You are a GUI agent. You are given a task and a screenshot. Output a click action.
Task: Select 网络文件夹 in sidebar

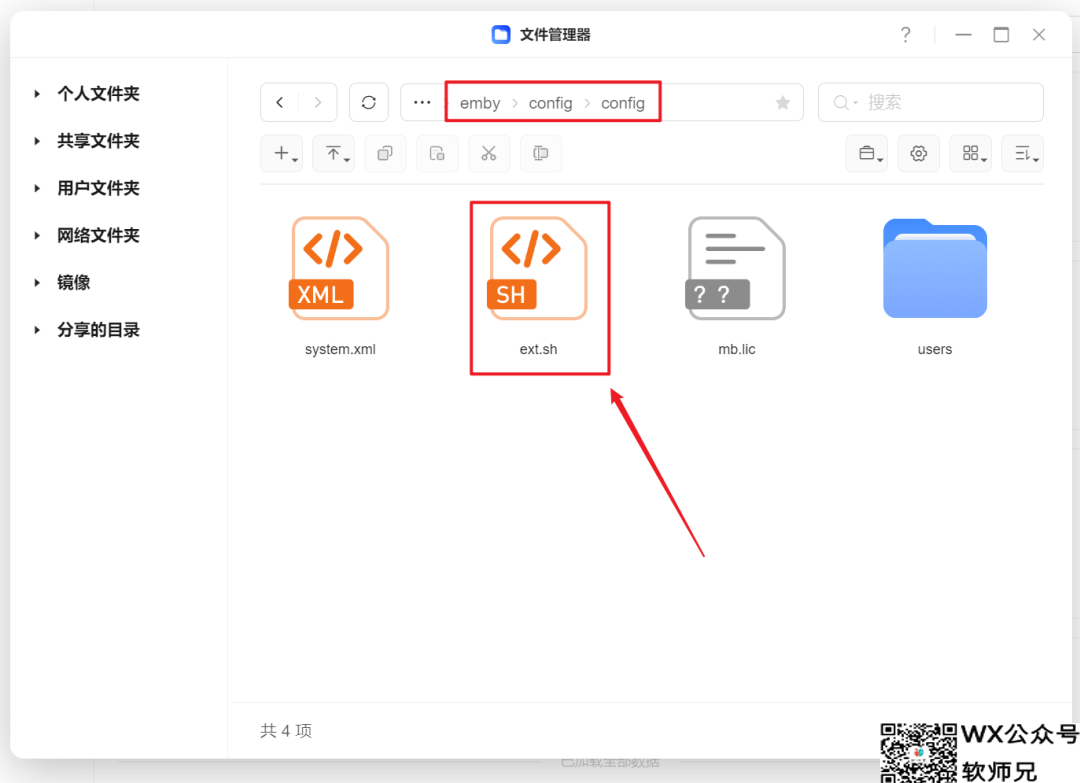[x=98, y=236]
